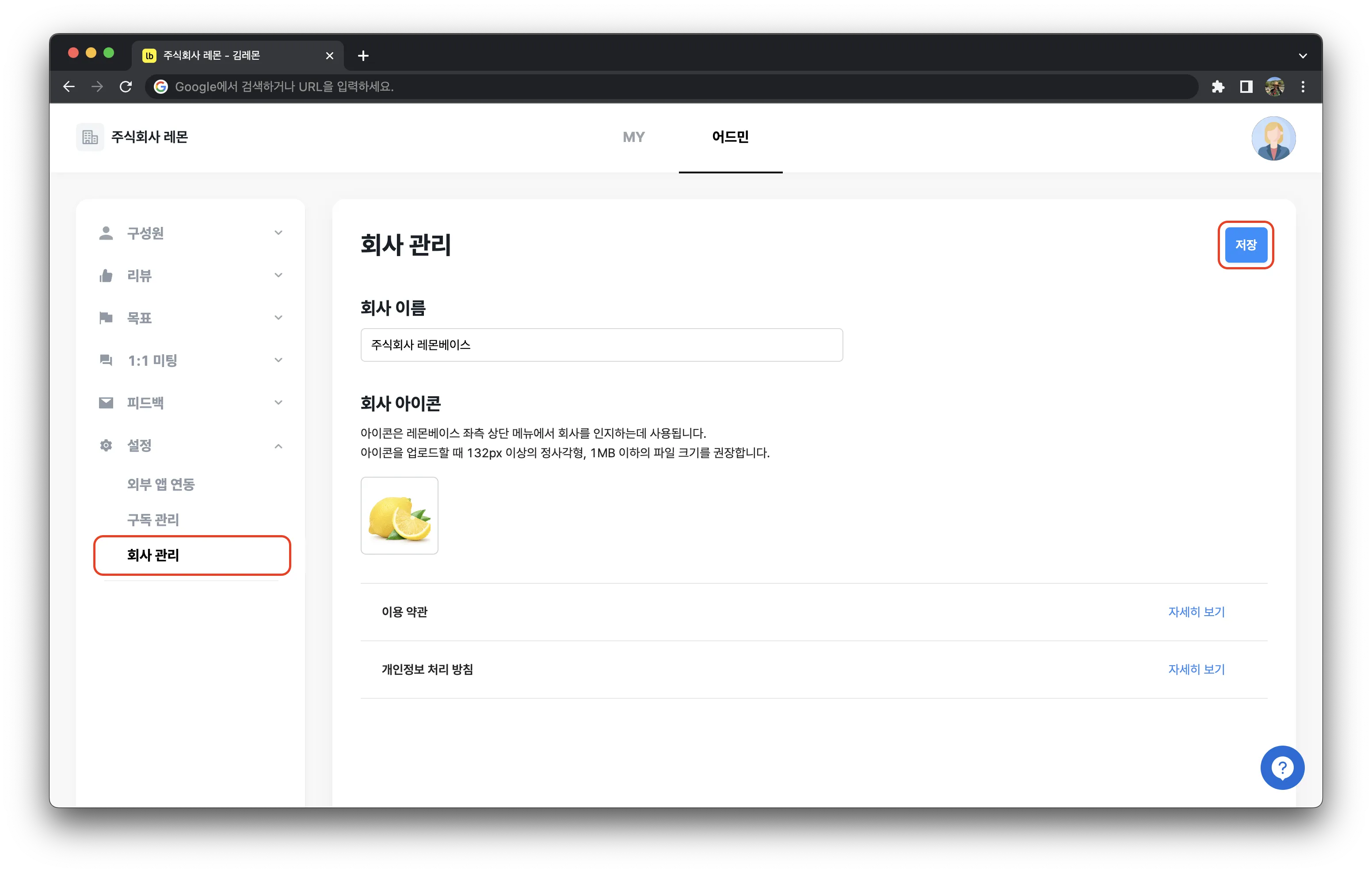
Task: Click the 주식회사 레몬 company name header
Action: click(x=149, y=137)
